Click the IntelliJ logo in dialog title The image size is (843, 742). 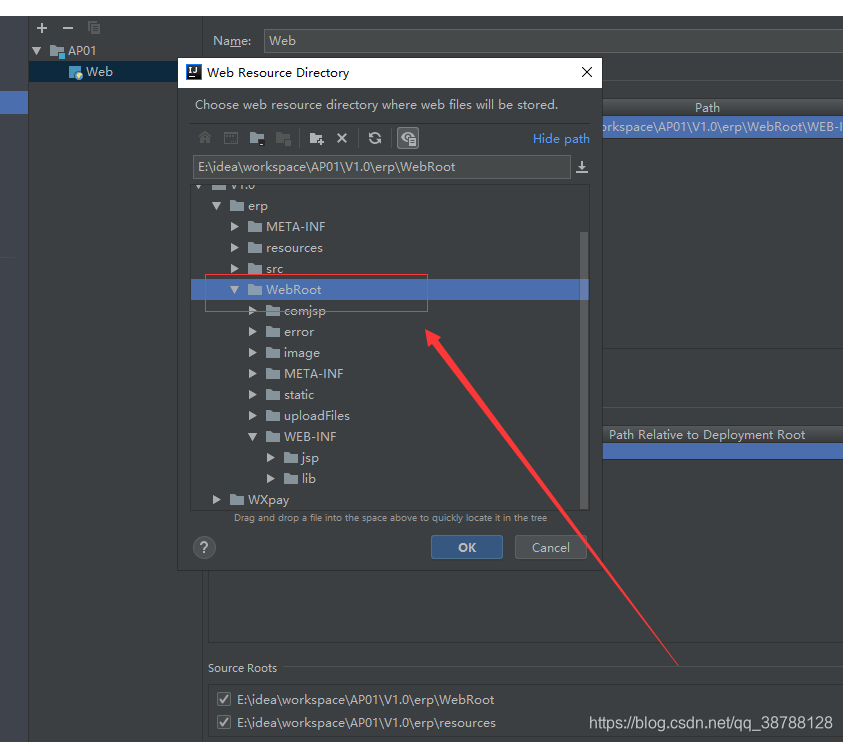click(194, 72)
